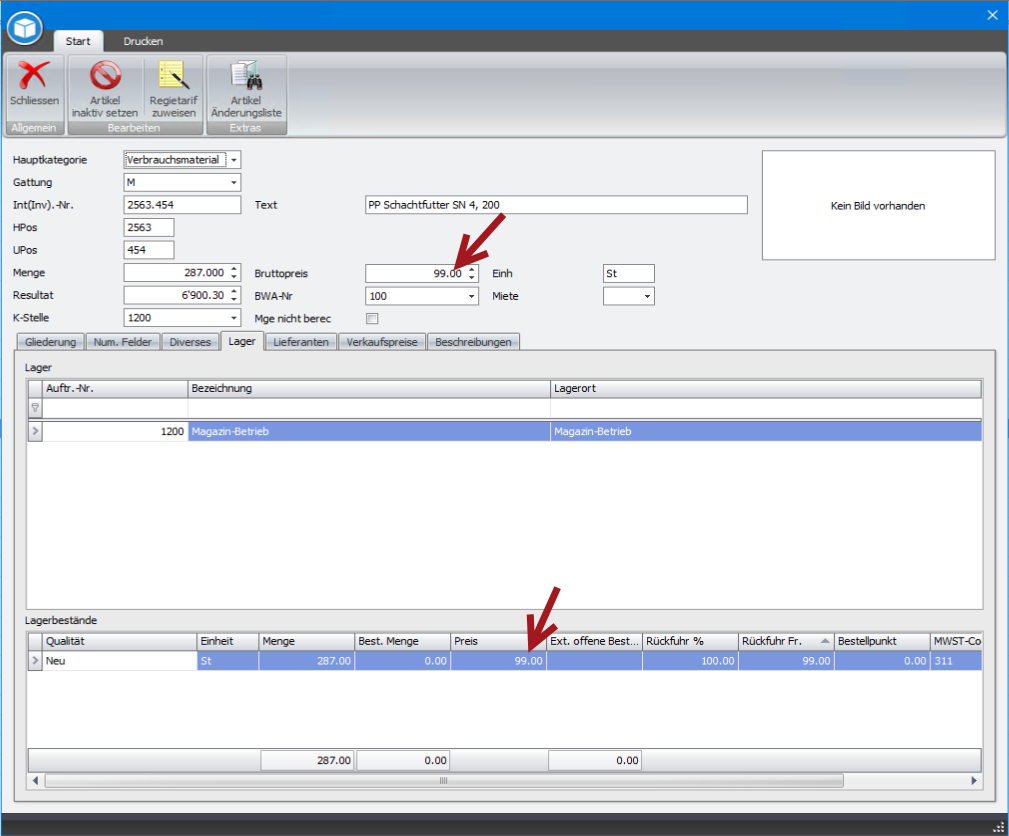Select the Magazin-Betrieb Lagerort cell
1009x836 pixels.
click(766, 431)
